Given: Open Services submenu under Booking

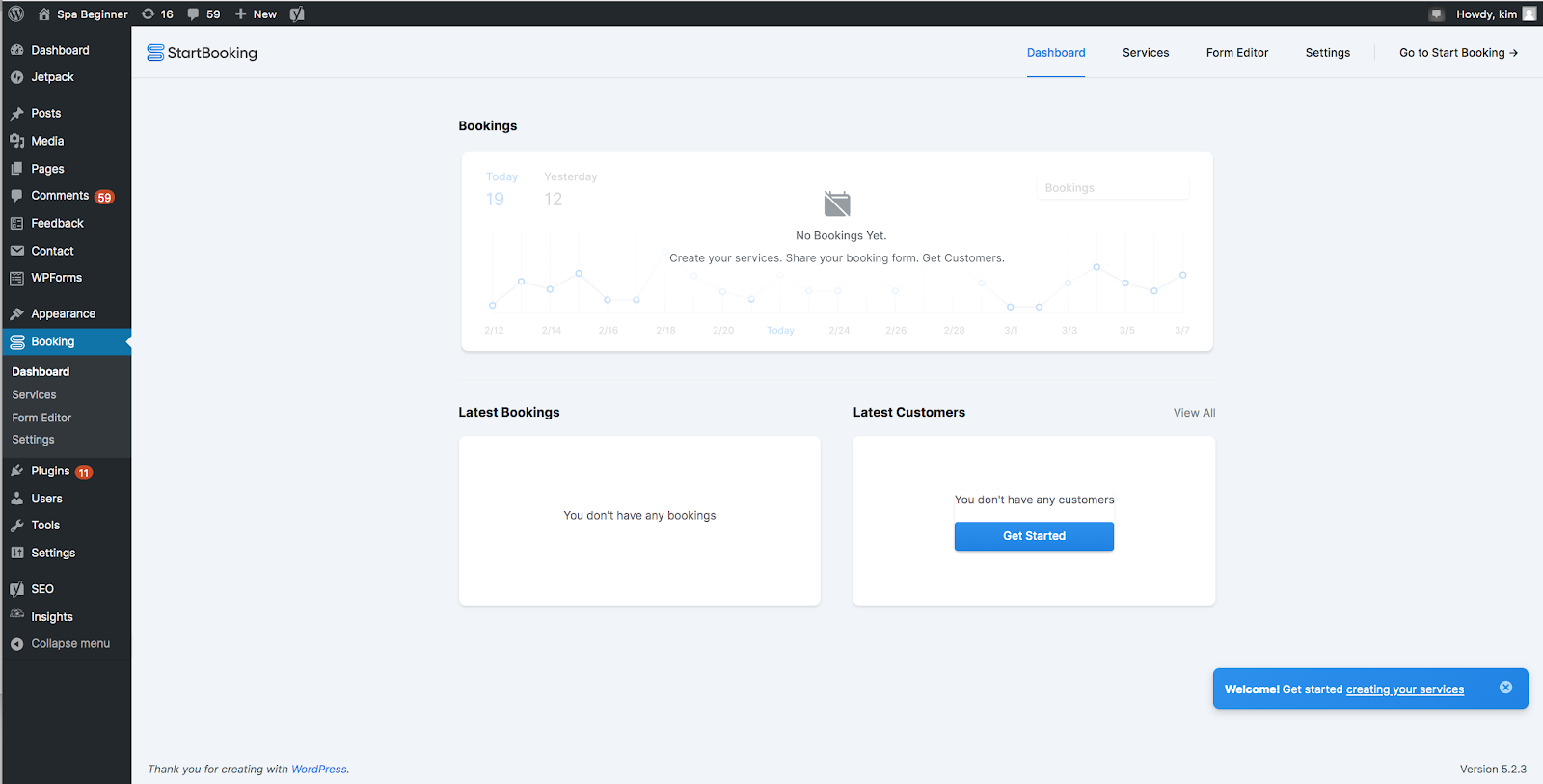Looking at the screenshot, I should point(34,394).
